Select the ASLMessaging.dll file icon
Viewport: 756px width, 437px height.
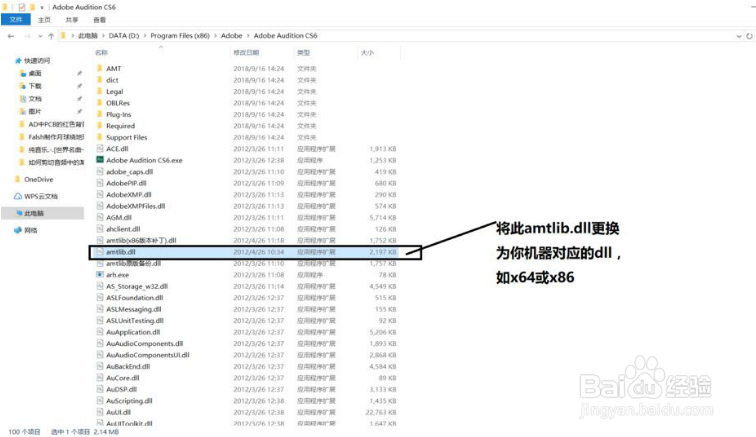point(100,309)
